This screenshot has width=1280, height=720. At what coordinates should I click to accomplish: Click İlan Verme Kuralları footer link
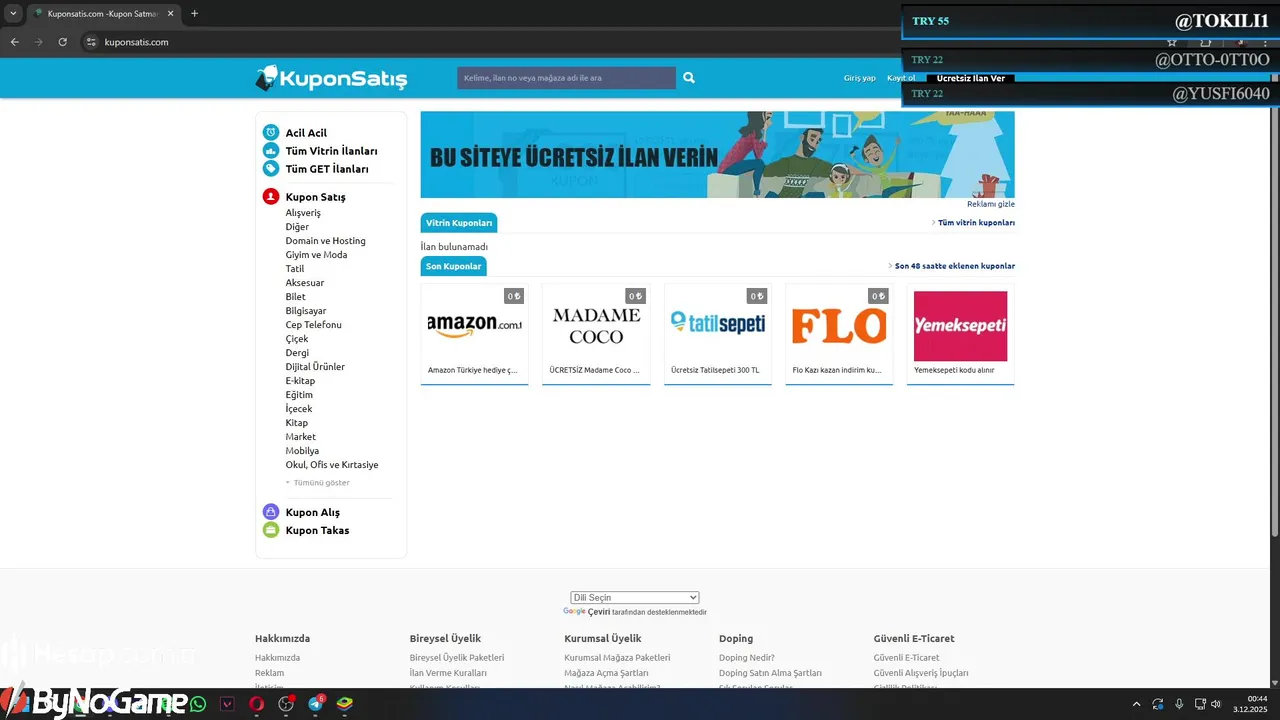pyautogui.click(x=448, y=673)
